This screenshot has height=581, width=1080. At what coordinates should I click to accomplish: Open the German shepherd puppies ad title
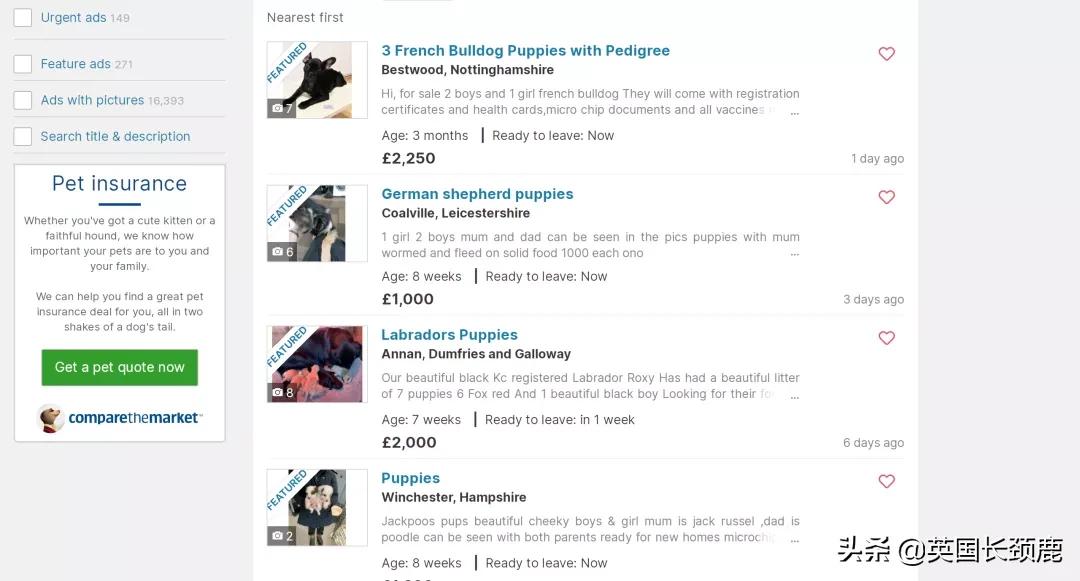[477, 194]
